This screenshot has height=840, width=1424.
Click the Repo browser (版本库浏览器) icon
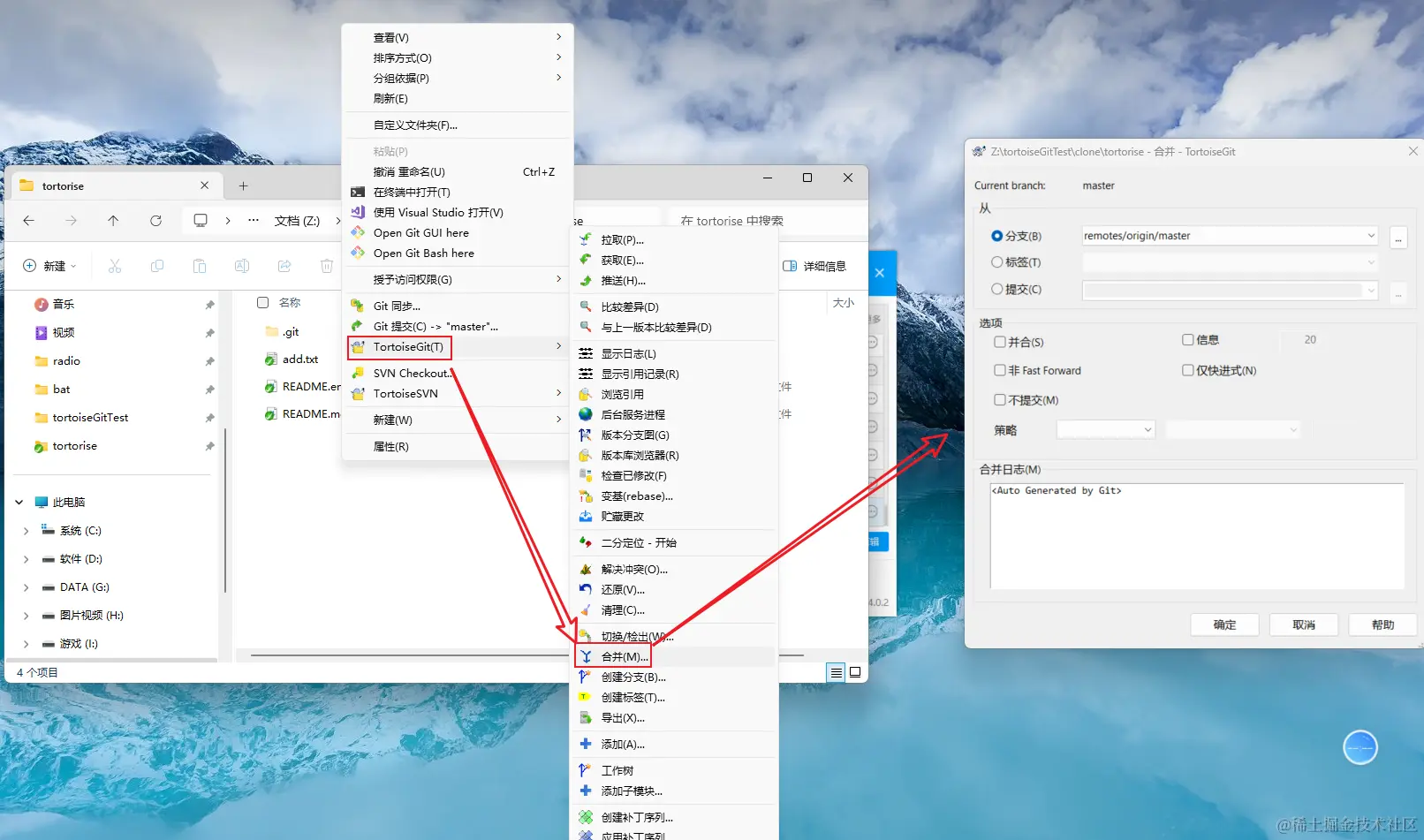tap(585, 455)
